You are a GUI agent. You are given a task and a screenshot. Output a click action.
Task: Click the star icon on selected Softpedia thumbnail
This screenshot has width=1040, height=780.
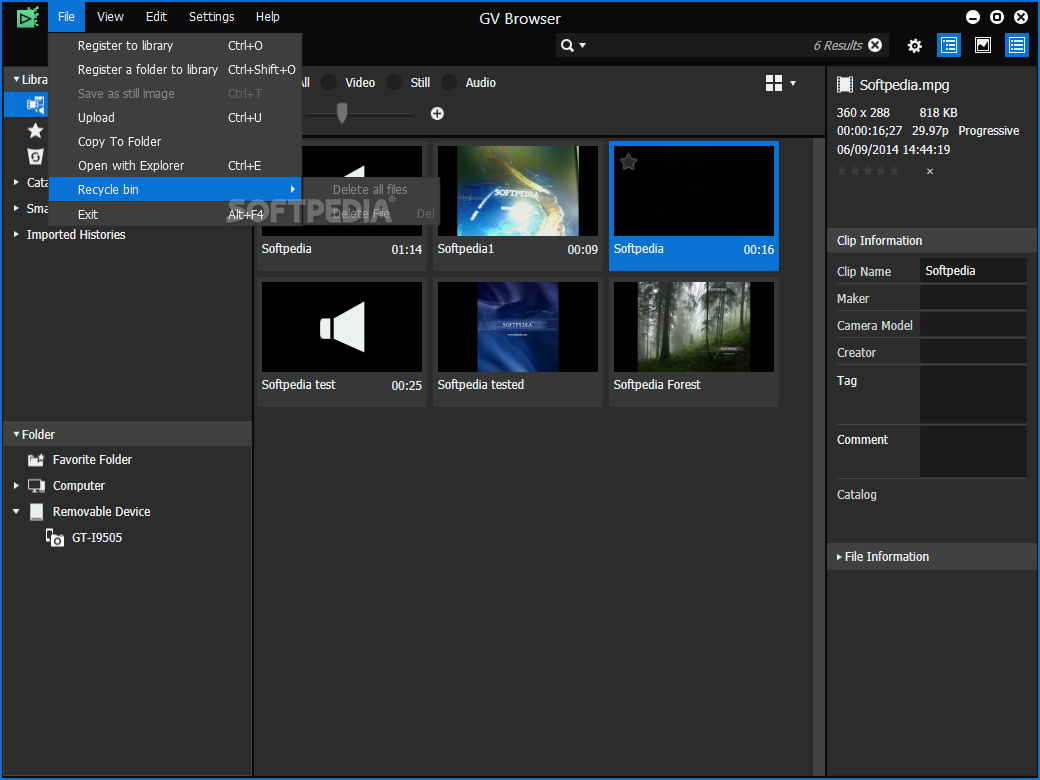tap(628, 162)
